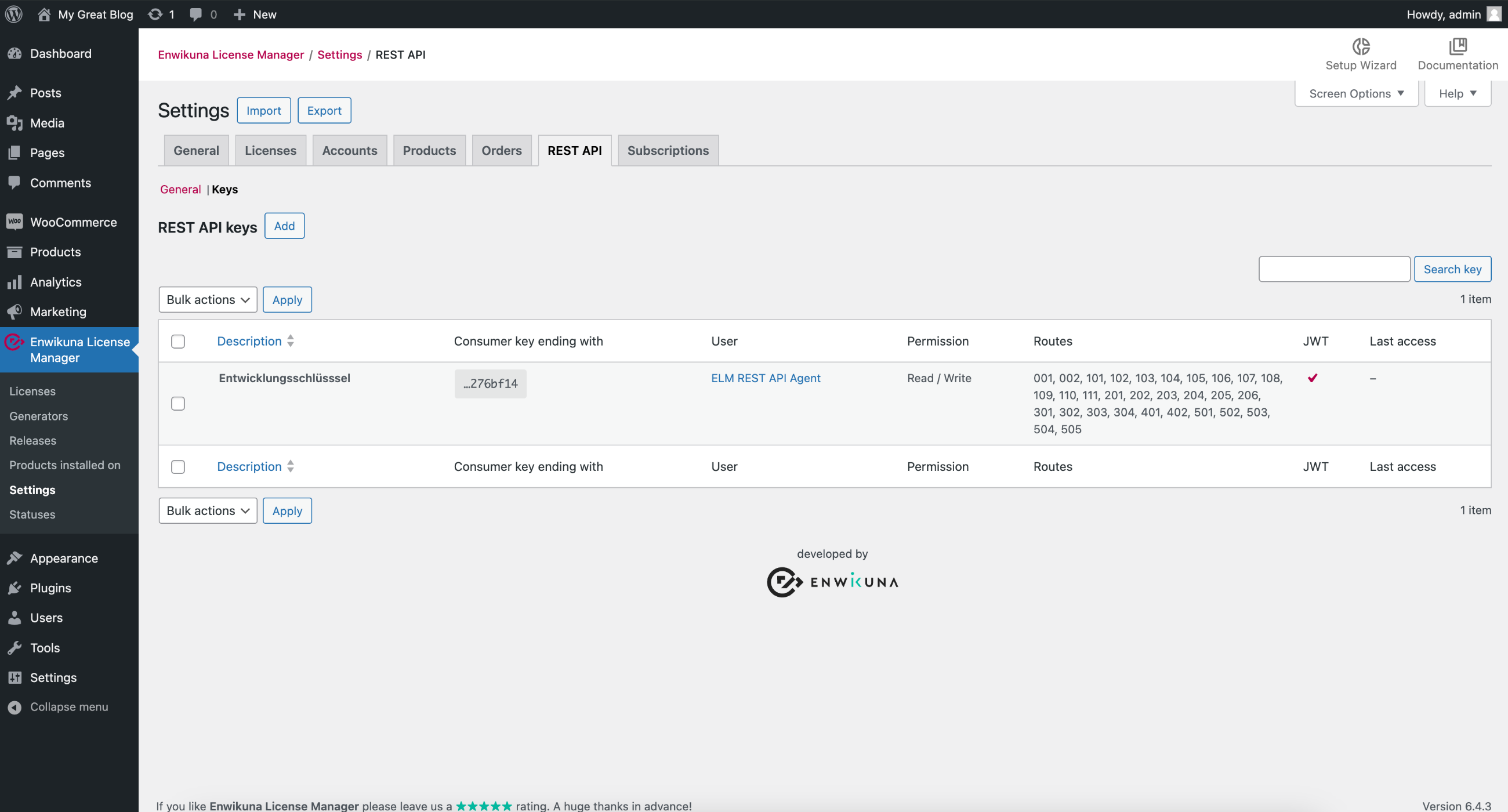The image size is (1508, 812).
Task: Switch to the Products settings tab
Action: click(429, 150)
